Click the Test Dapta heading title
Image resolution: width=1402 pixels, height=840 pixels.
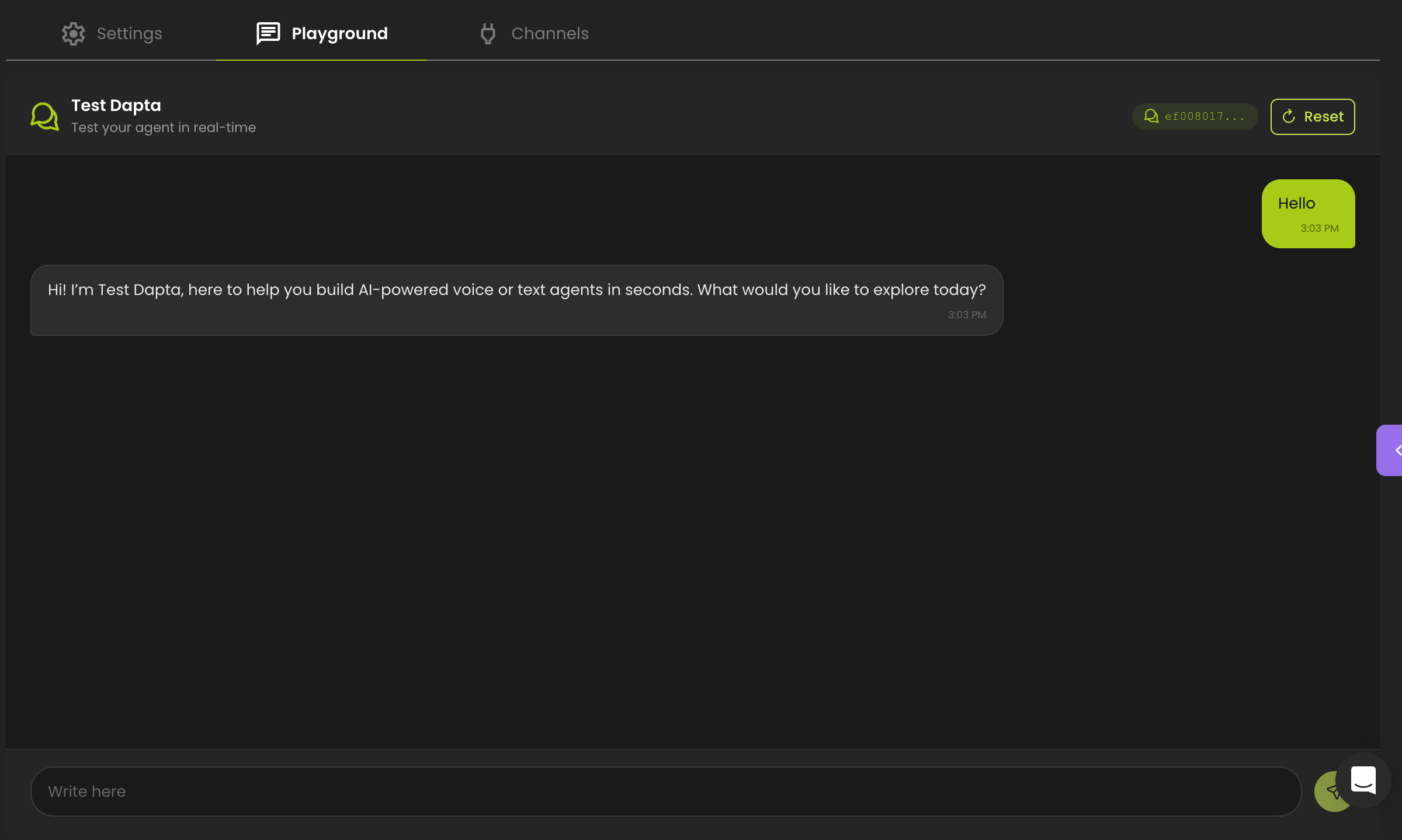[116, 106]
